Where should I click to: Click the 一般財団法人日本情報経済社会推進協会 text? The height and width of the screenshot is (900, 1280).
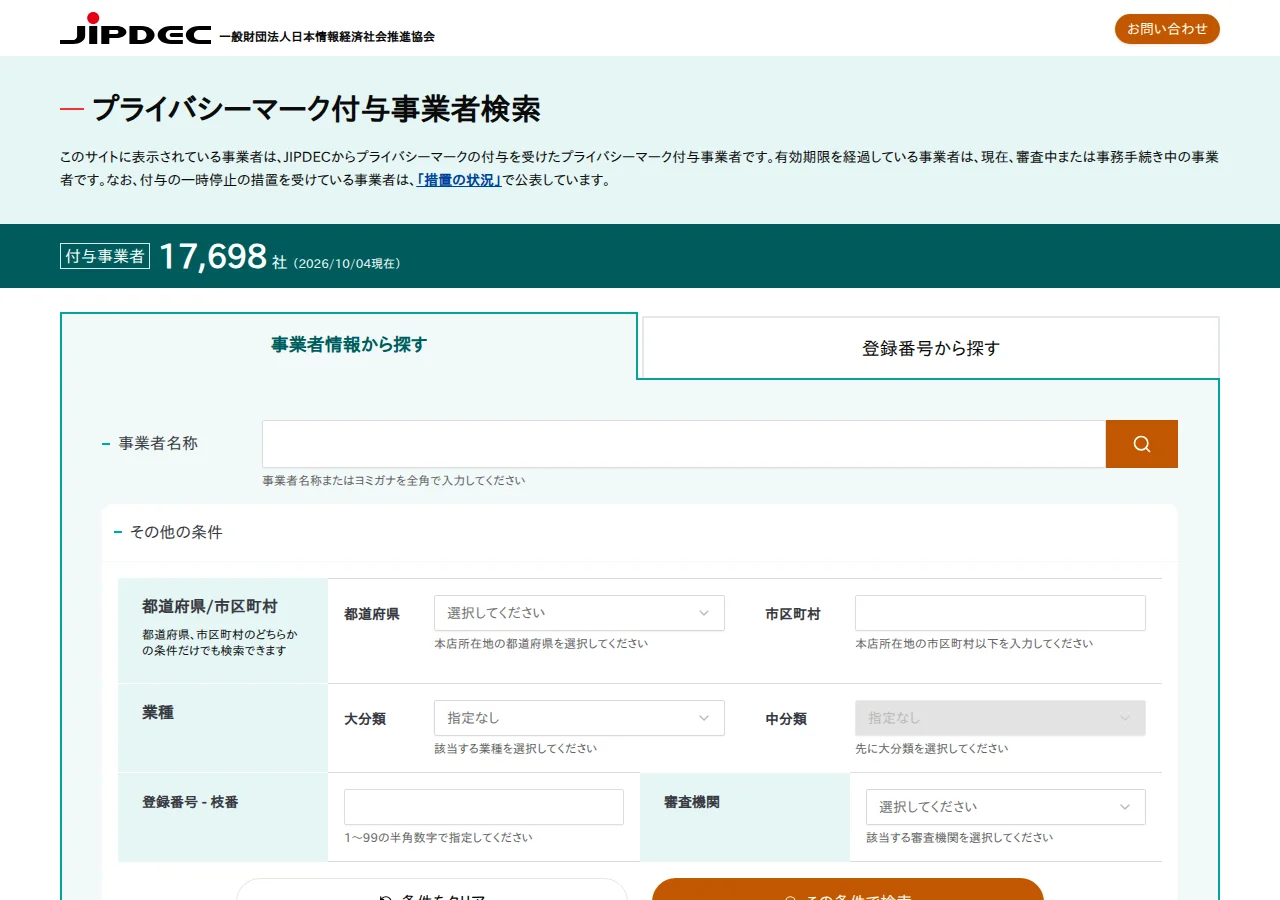[327, 36]
